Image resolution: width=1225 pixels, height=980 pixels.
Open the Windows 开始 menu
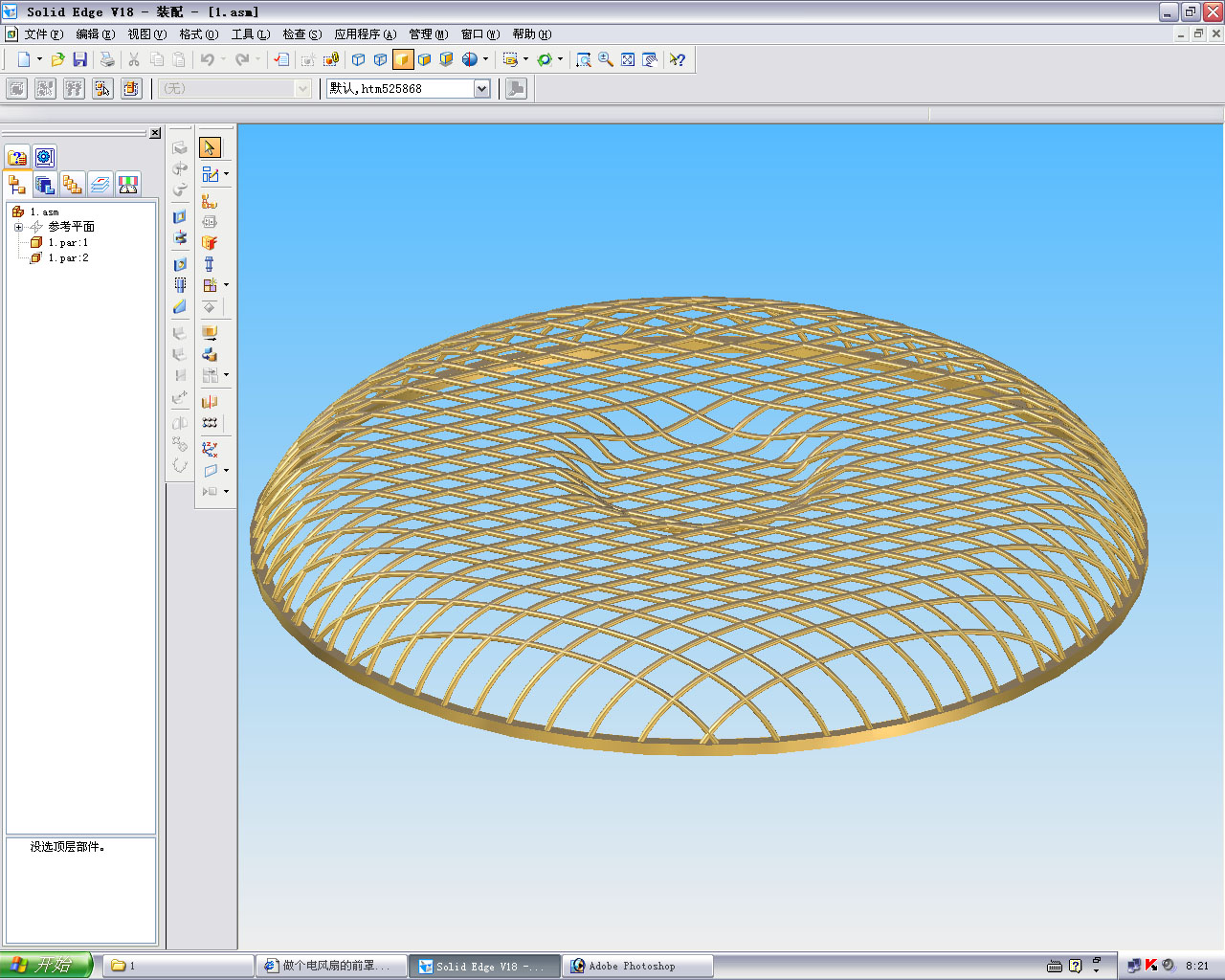46,966
